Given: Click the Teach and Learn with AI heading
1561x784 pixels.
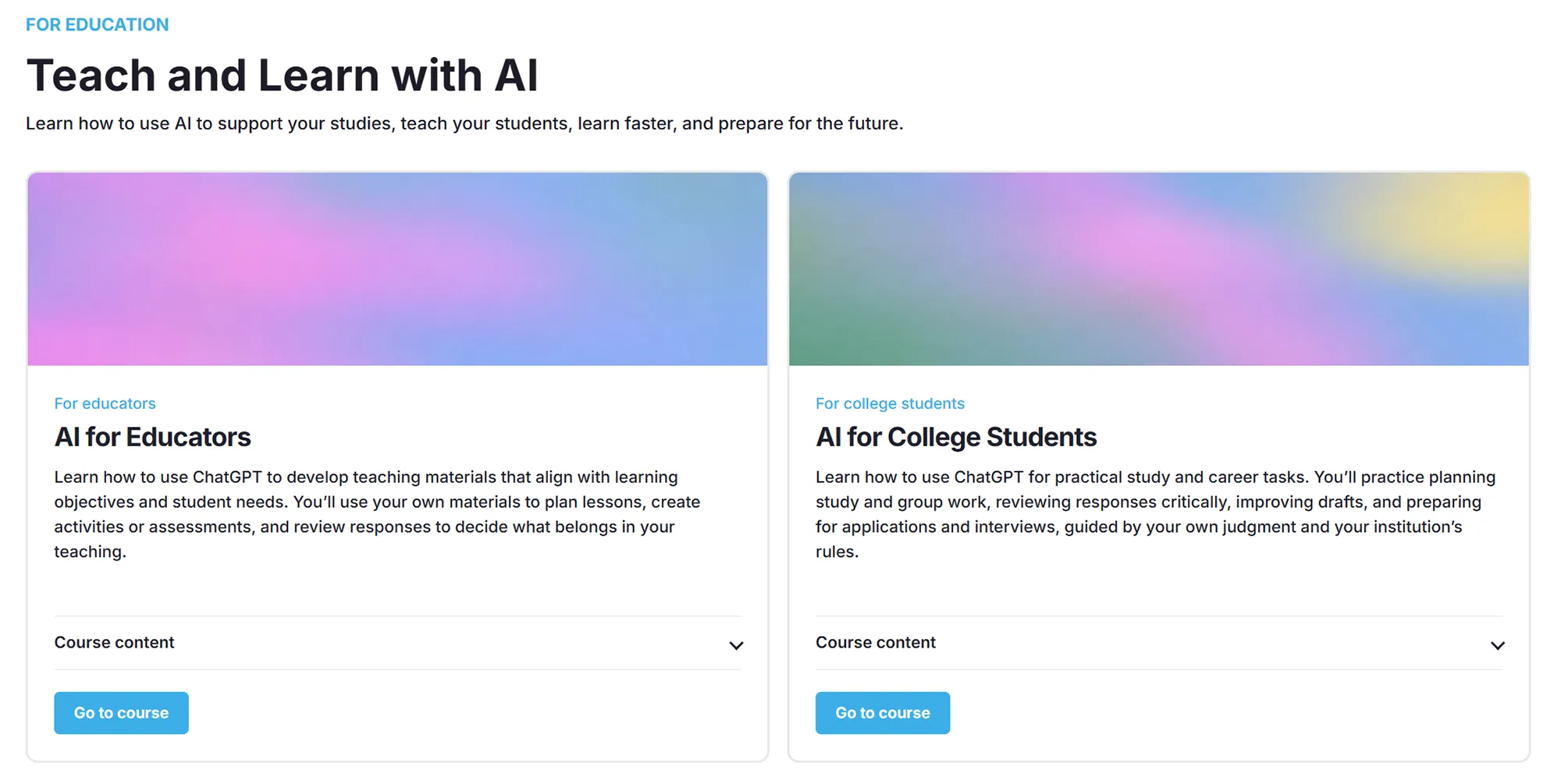Looking at the screenshot, I should 282,75.
